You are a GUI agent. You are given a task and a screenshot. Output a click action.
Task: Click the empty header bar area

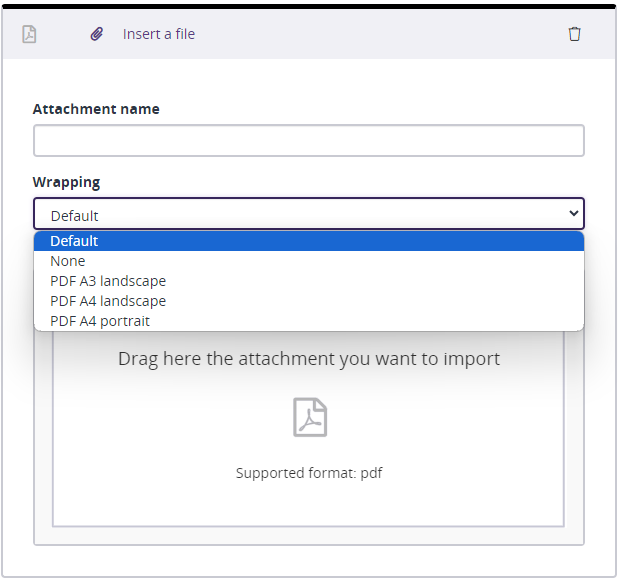tap(380, 34)
